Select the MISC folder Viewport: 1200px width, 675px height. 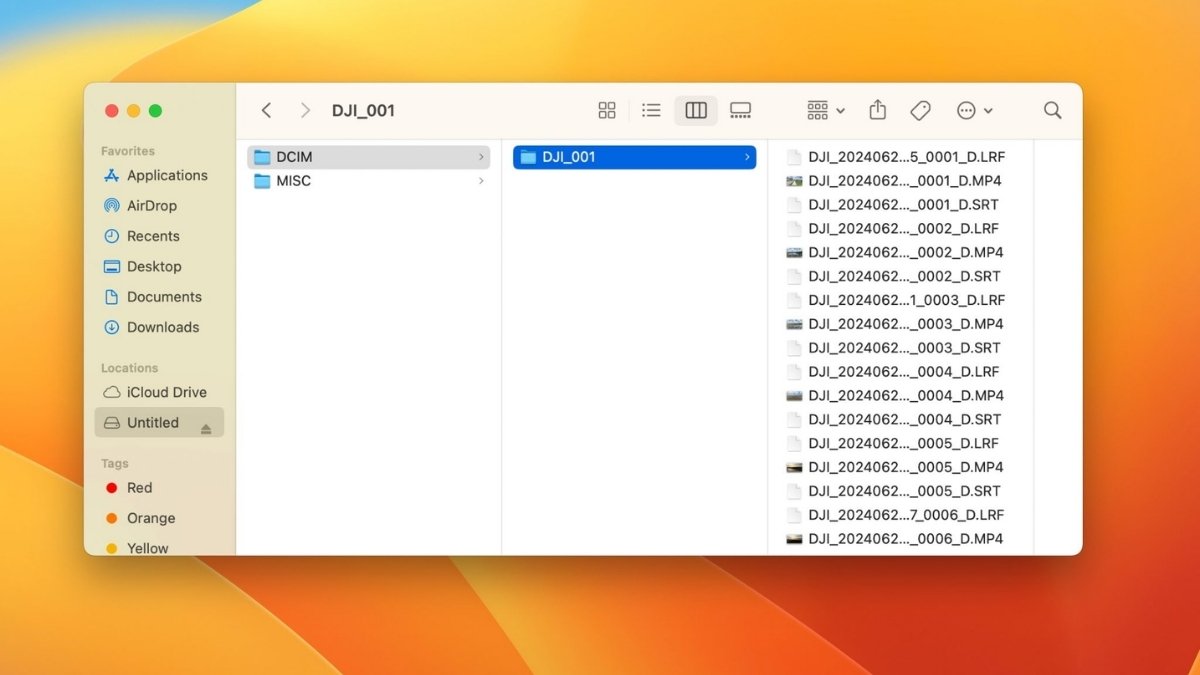(x=369, y=181)
